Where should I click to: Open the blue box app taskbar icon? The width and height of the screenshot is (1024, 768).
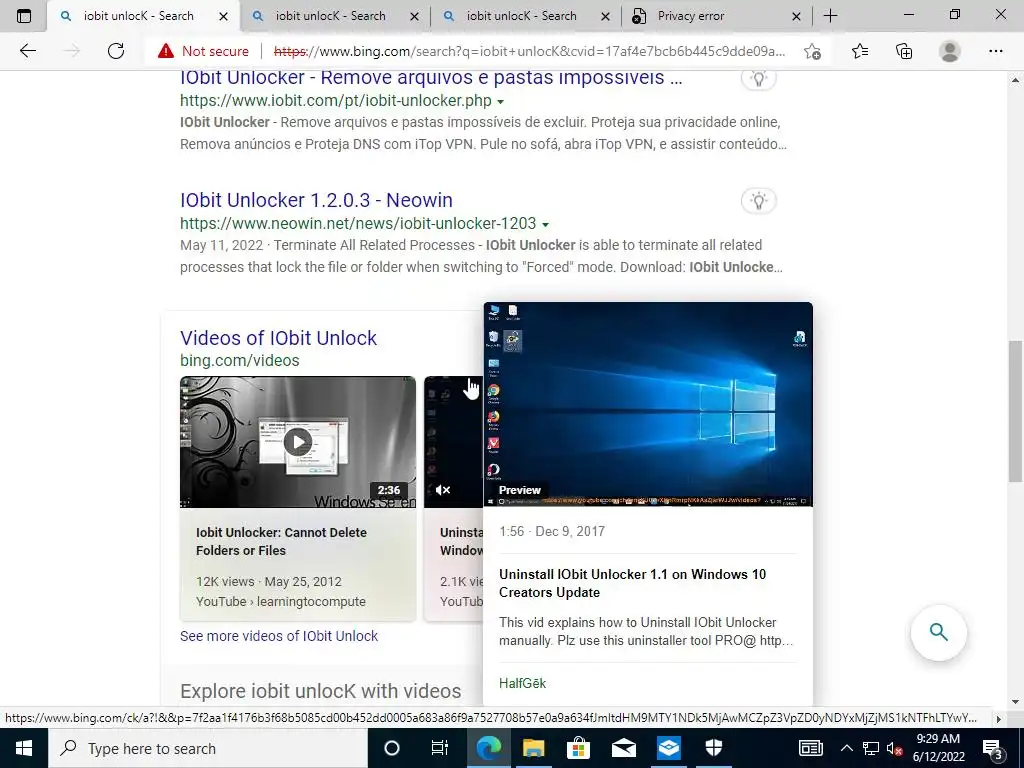coord(669,748)
